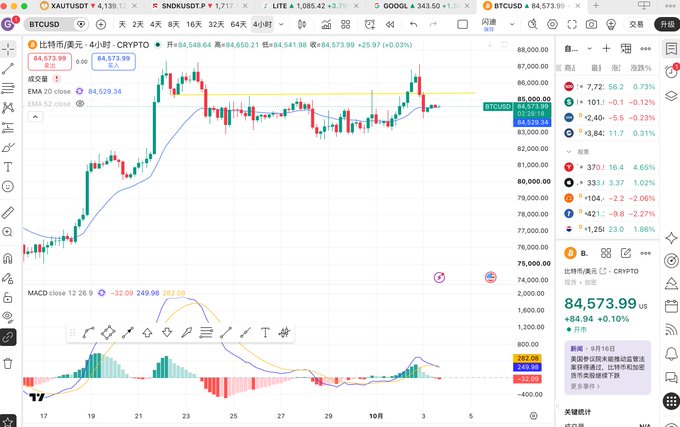Screen dimensions: 680x427
Task: Open the object tree layers icon
Action: coord(671,95)
